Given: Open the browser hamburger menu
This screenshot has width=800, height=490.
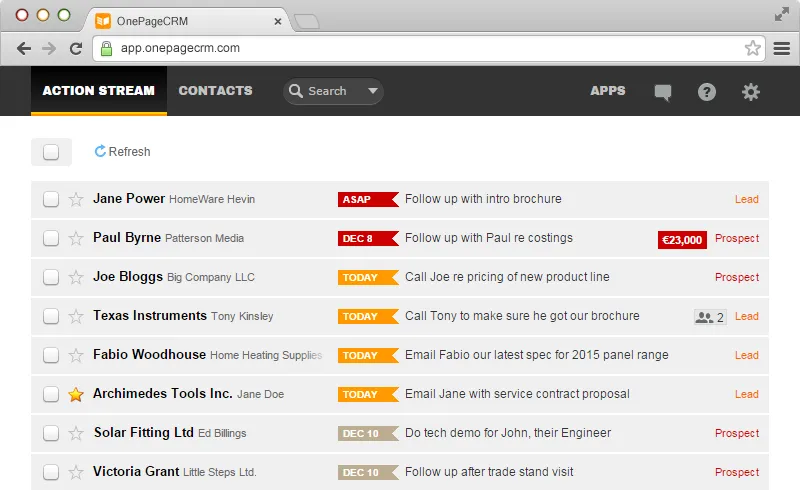Looking at the screenshot, I should [x=782, y=48].
